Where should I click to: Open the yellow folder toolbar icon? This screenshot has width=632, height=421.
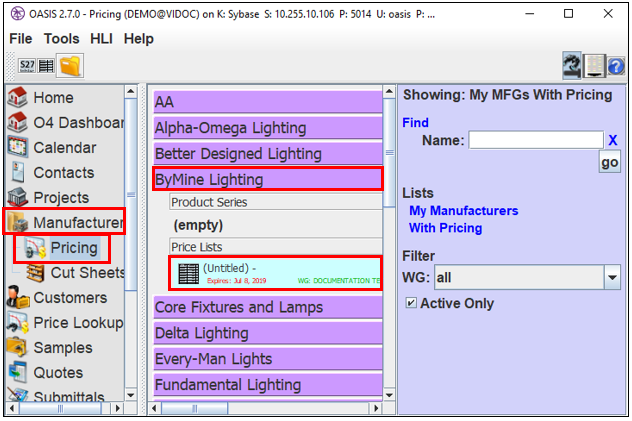(70, 65)
